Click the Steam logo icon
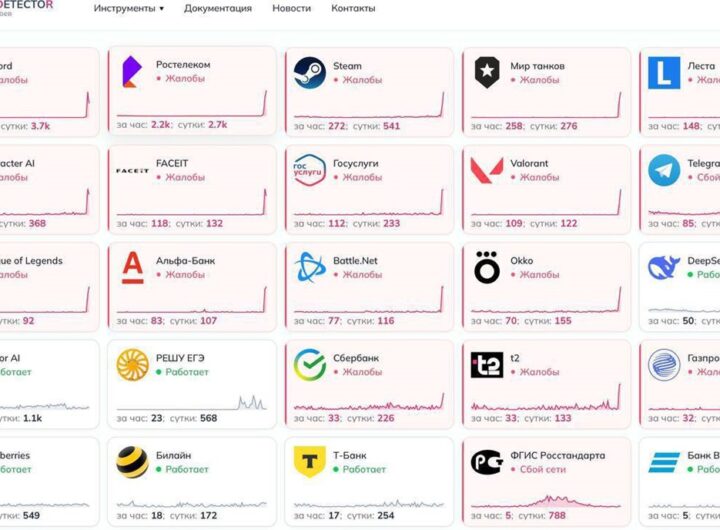Screen dimensions: 720x530 coord(309,72)
